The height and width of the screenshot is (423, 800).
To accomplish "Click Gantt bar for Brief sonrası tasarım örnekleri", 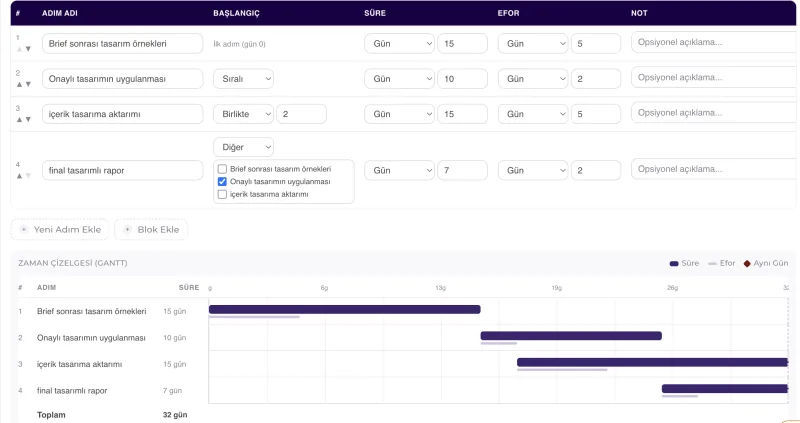I will click(x=344, y=309).
